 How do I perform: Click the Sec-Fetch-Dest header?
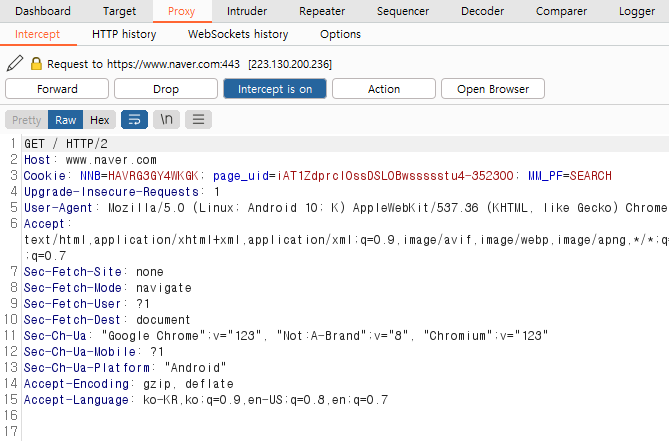tap(73, 320)
